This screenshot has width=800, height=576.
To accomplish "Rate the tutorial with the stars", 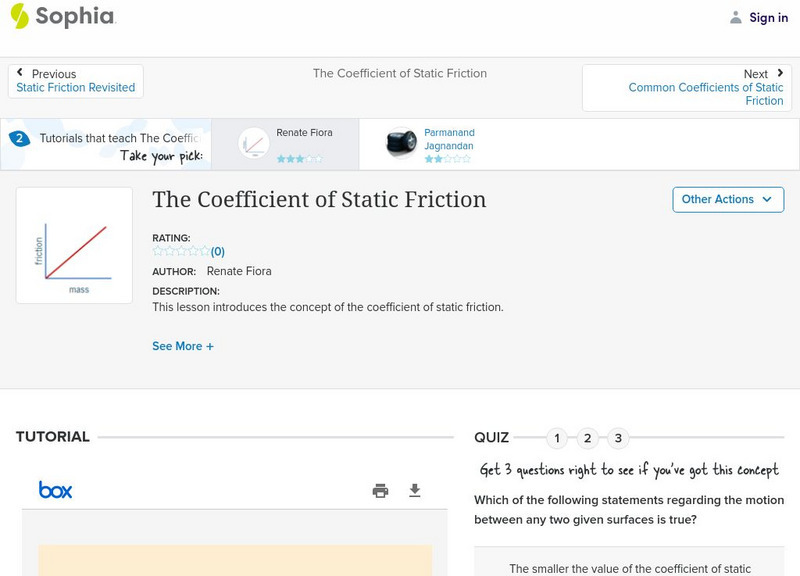I will coord(178,251).
